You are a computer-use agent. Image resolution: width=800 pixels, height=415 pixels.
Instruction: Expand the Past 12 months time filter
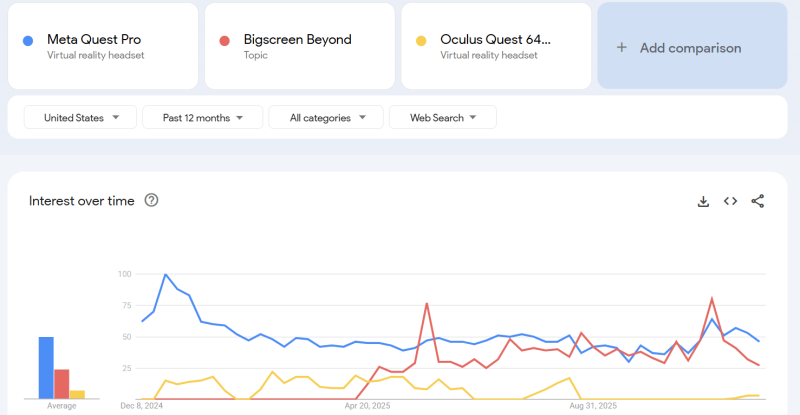coord(203,118)
